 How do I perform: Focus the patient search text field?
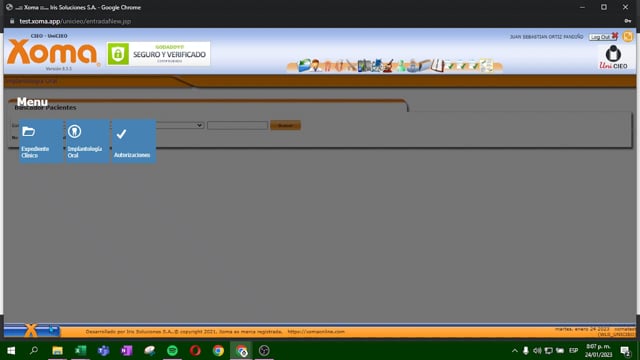click(237, 125)
